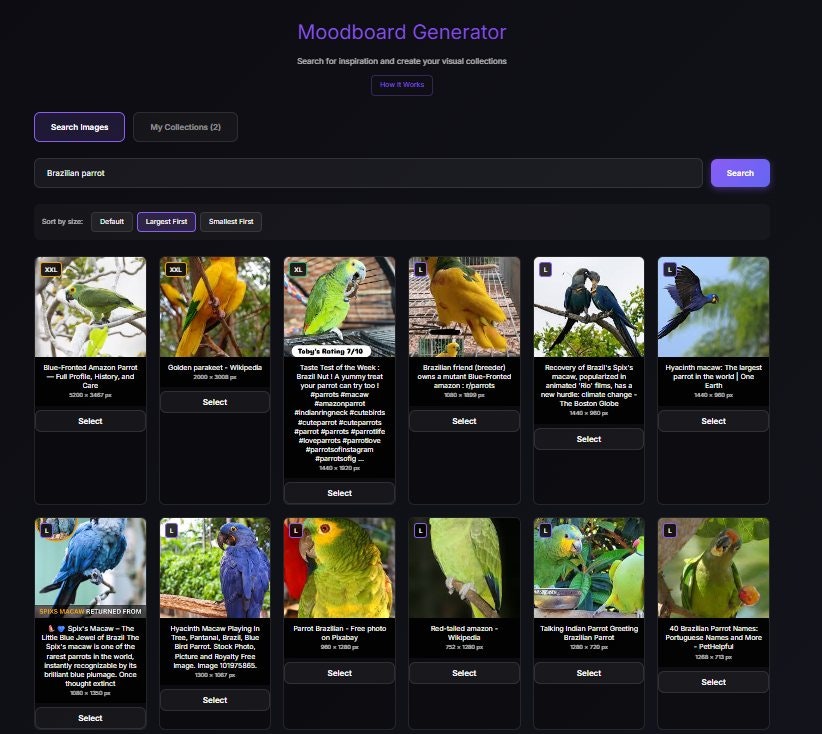
Task: Select the Talking Indian Parrot Greeting image
Action: pos(588,673)
